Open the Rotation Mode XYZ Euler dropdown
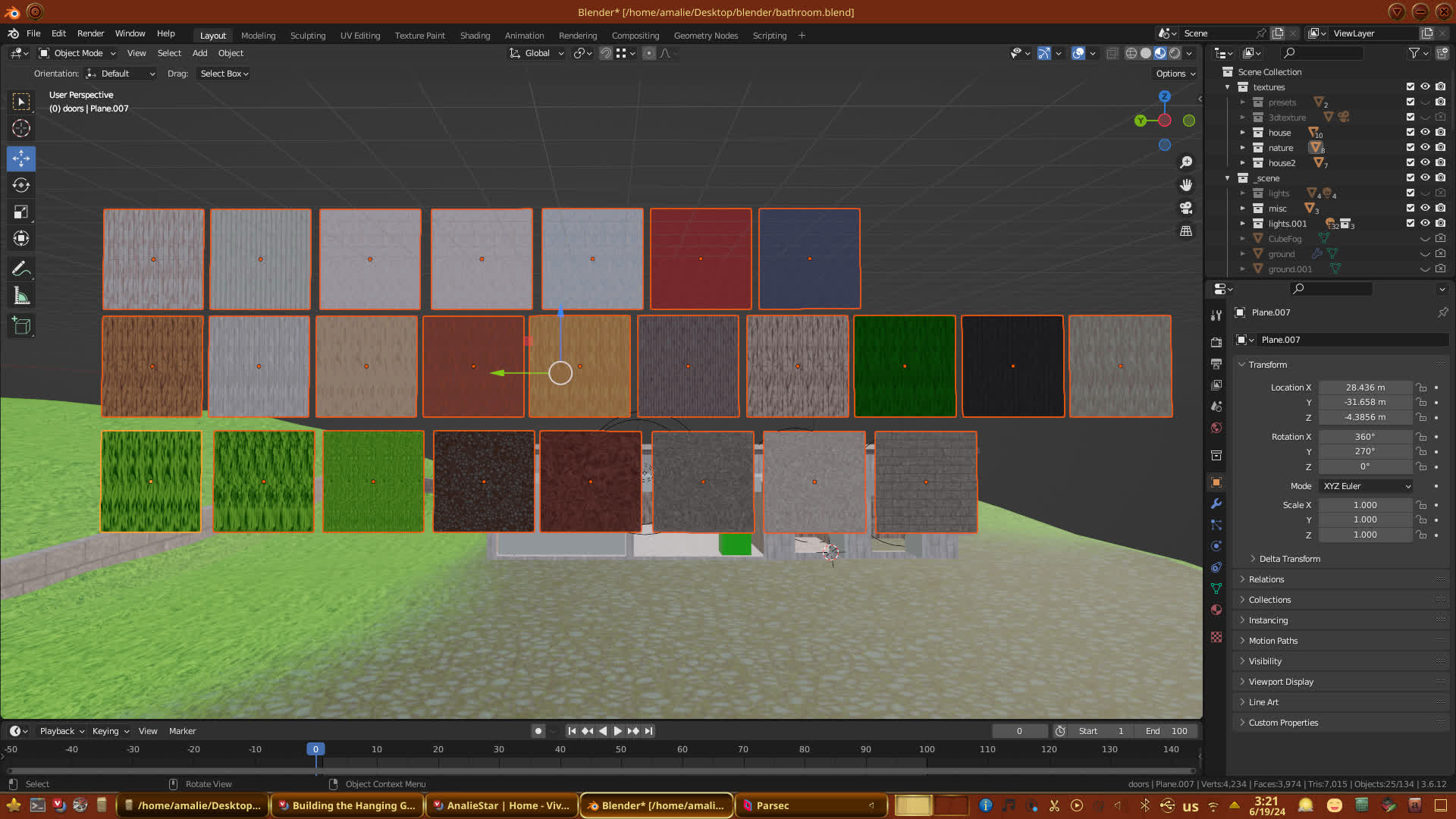Screen dimensions: 1456x819 click(x=1367, y=486)
